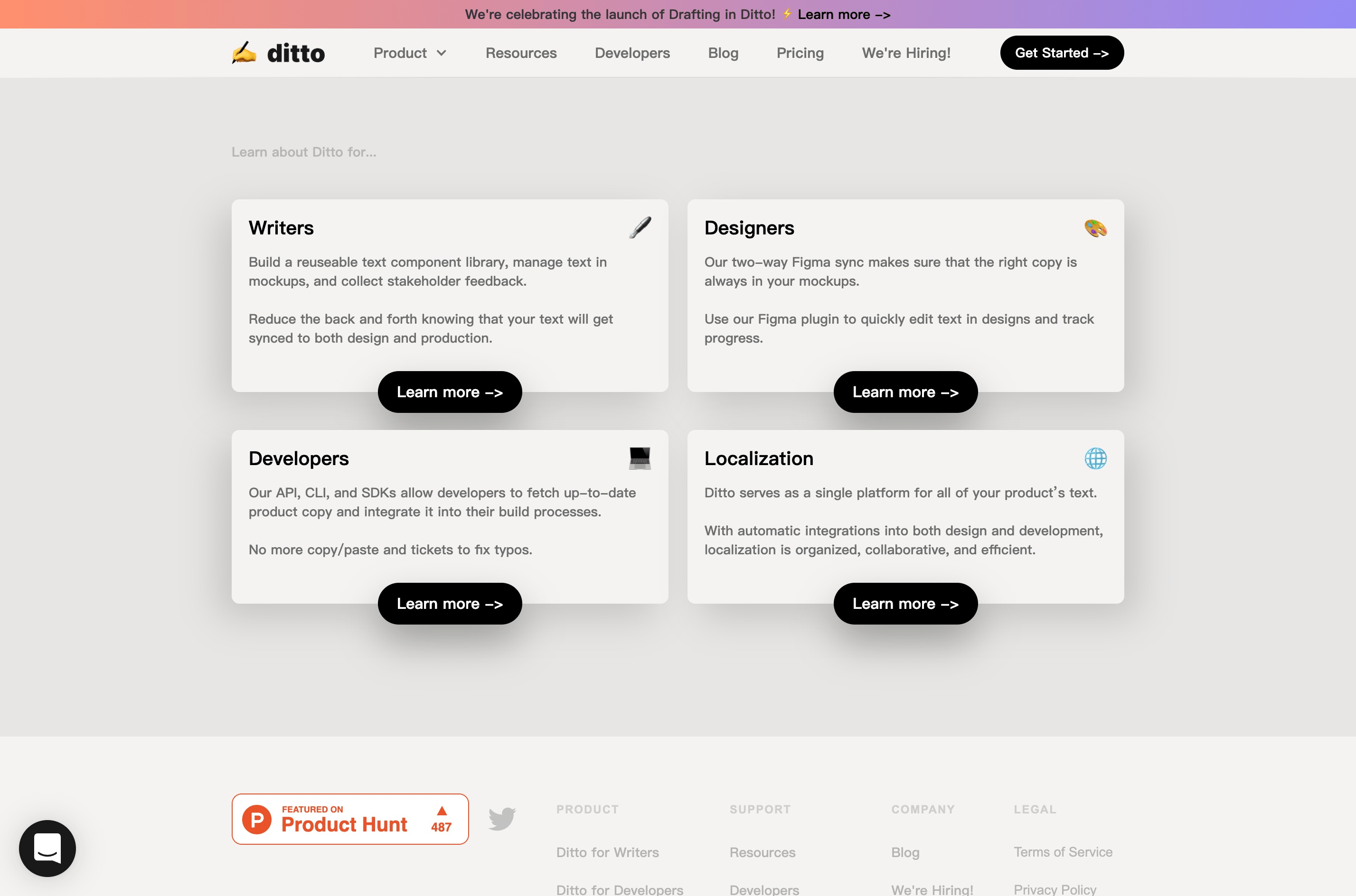Open Privacy Policy footer link
The width and height of the screenshot is (1356, 896).
1055,890
